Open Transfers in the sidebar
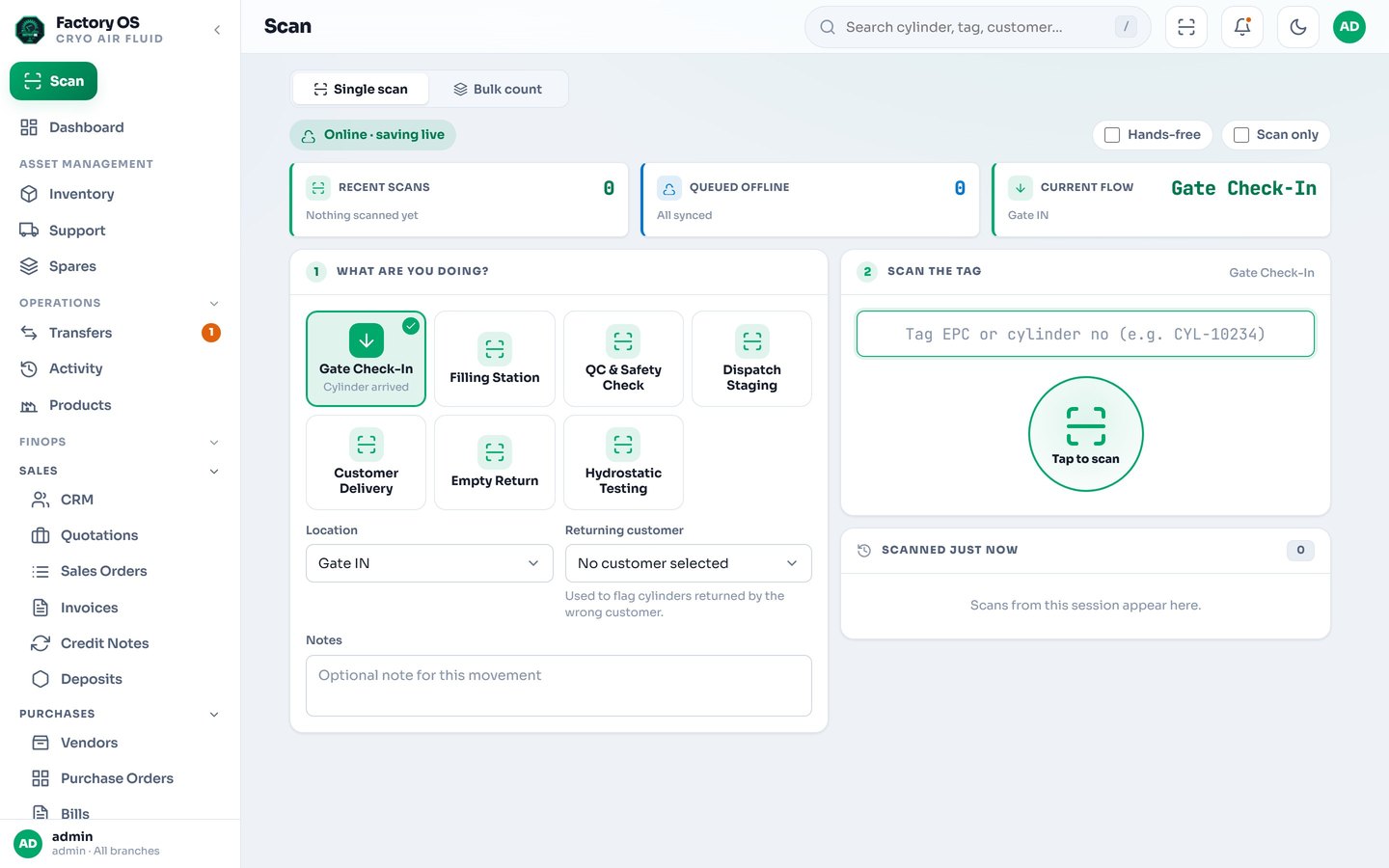The height and width of the screenshot is (868, 1389). (x=120, y=333)
